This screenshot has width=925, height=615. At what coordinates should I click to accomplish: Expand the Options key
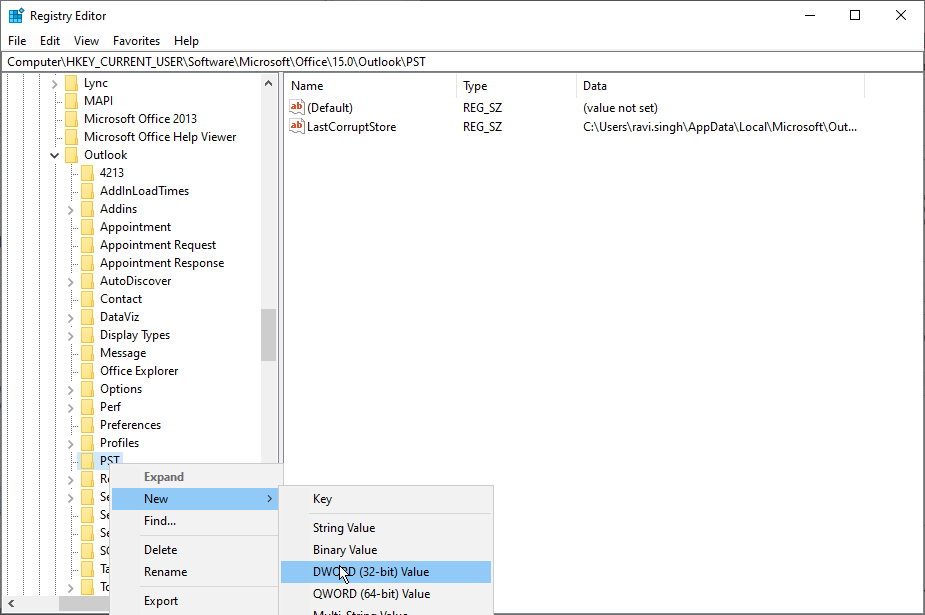tap(70, 389)
